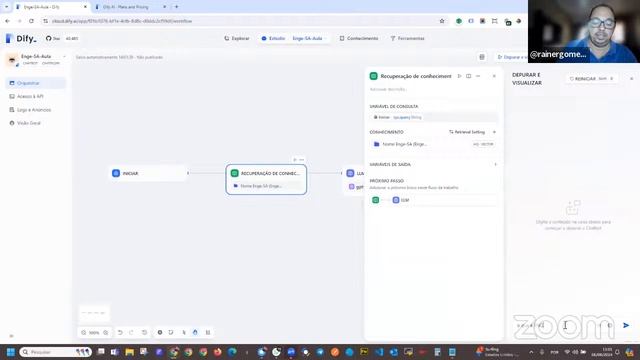Redo the canvas change
640x360 pixels.
coord(131,333)
